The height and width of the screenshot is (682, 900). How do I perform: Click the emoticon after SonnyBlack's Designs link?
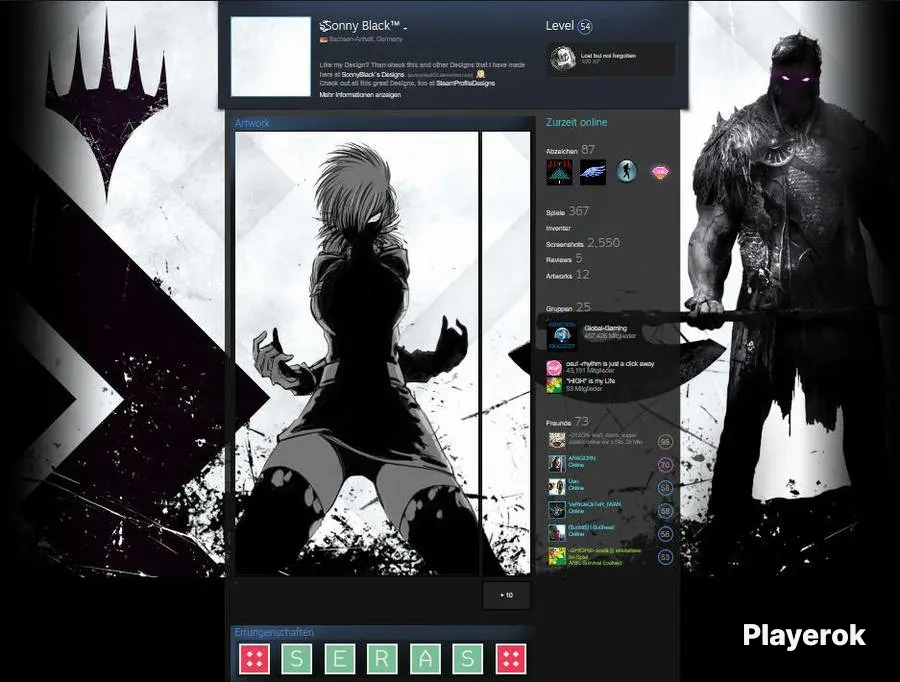click(481, 74)
